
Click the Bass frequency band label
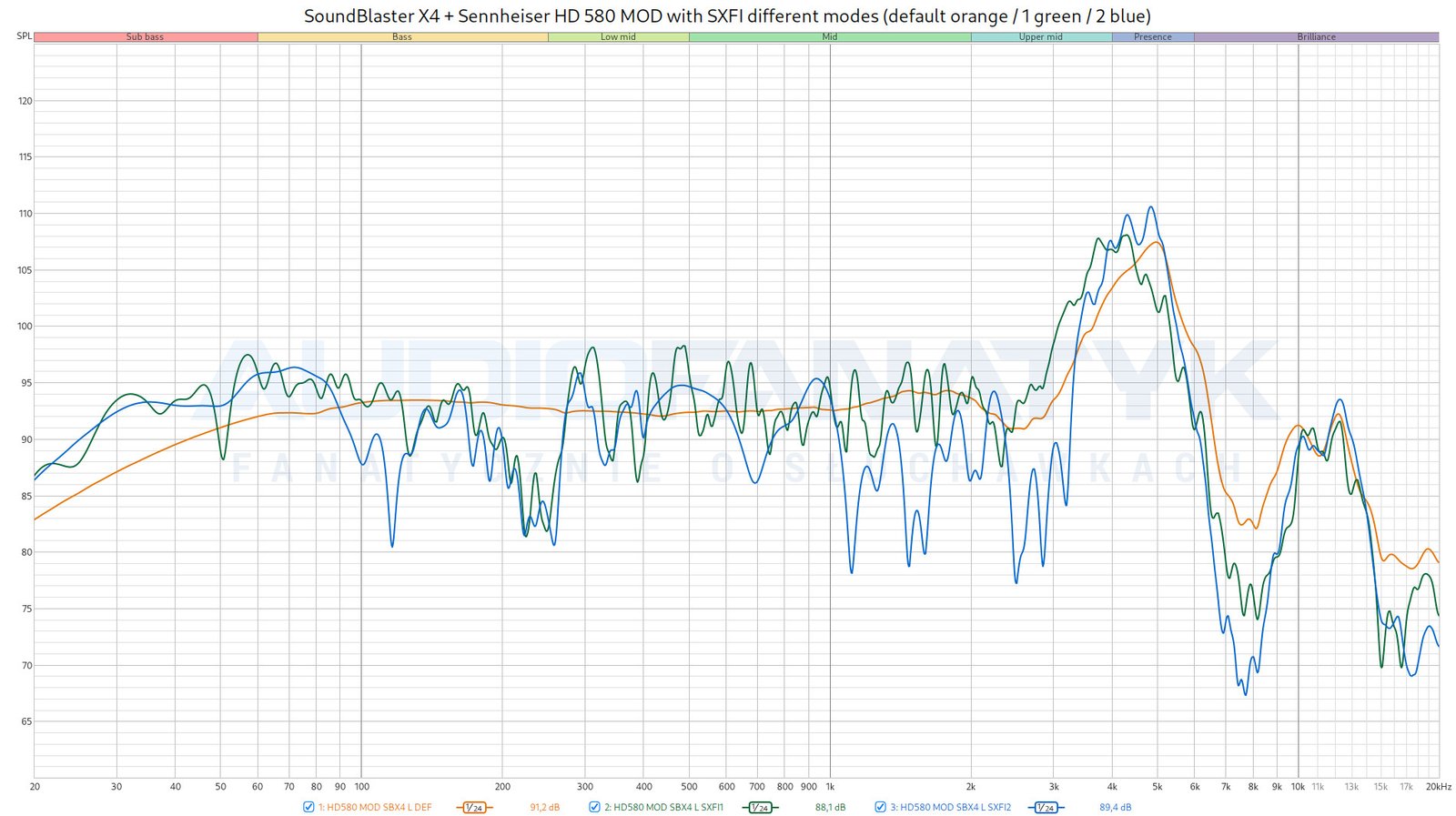[x=402, y=37]
